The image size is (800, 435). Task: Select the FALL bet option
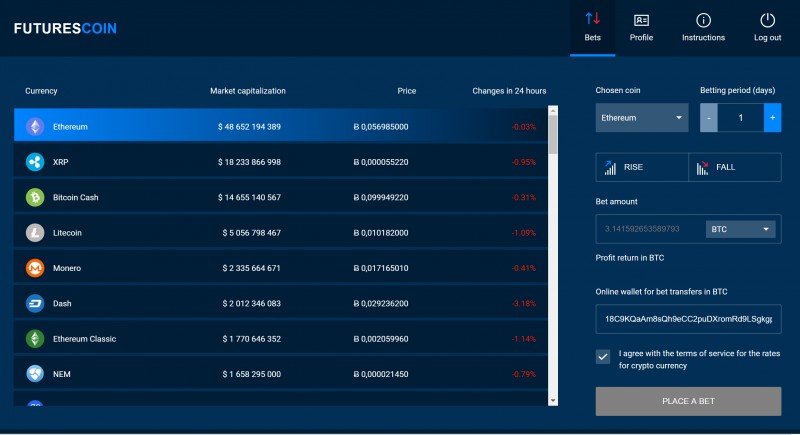click(735, 167)
